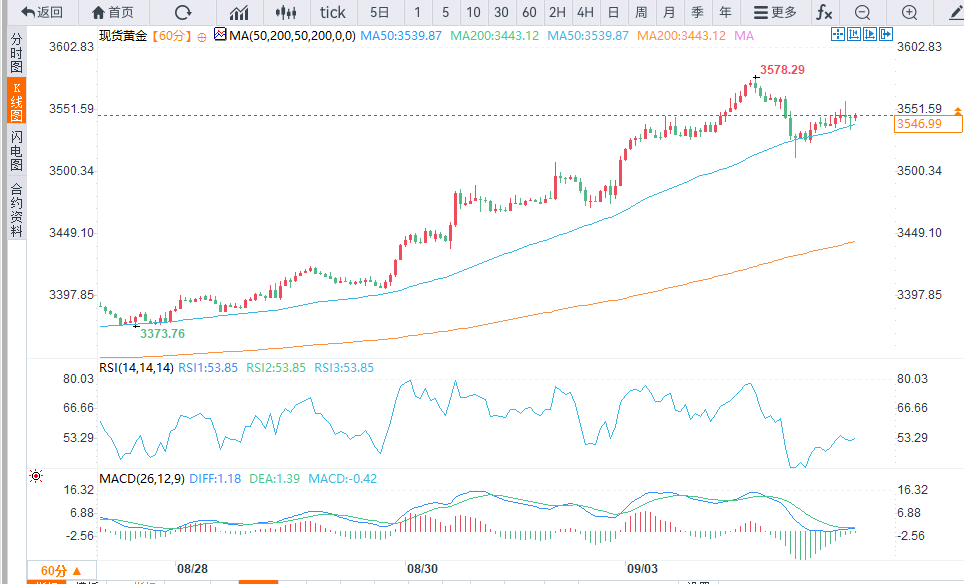
Task: Open the K线图 side tab
Action: click(17, 101)
